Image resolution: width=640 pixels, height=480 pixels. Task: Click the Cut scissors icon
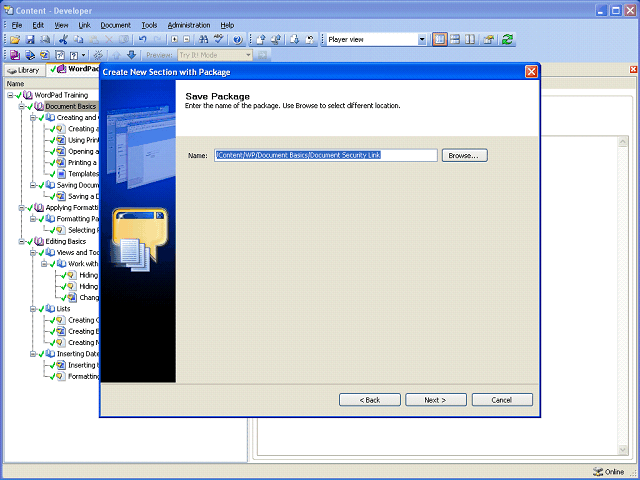(x=63, y=40)
